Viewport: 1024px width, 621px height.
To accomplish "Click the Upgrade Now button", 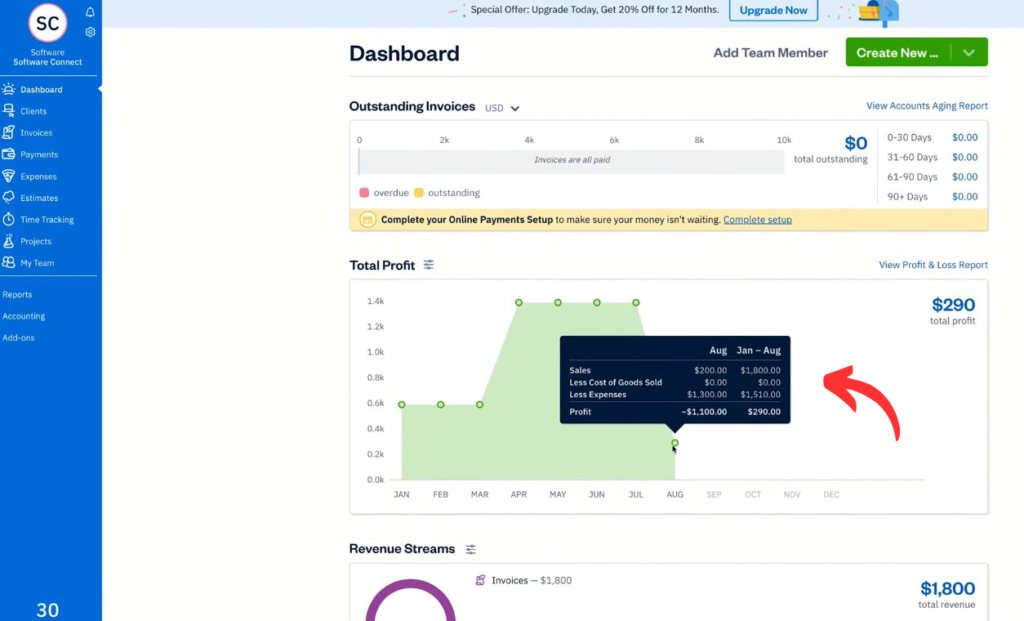I will pyautogui.click(x=773, y=10).
